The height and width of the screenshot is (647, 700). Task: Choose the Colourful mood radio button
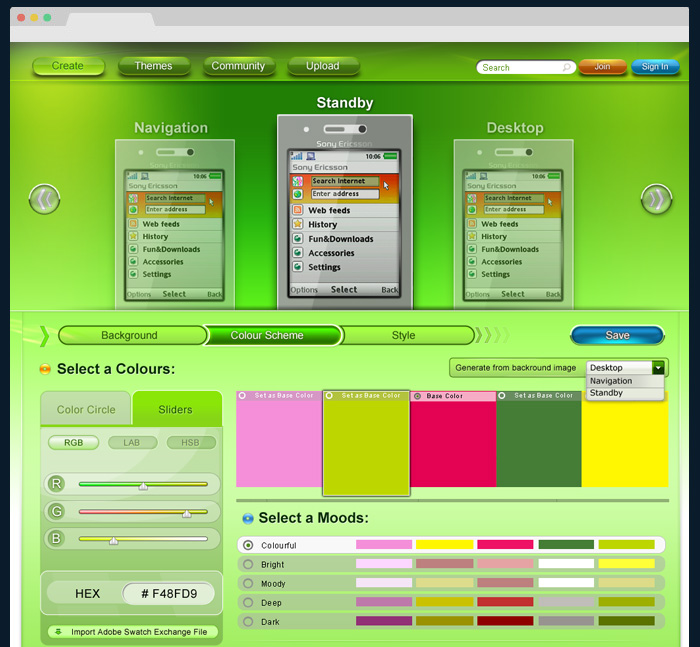(248, 545)
